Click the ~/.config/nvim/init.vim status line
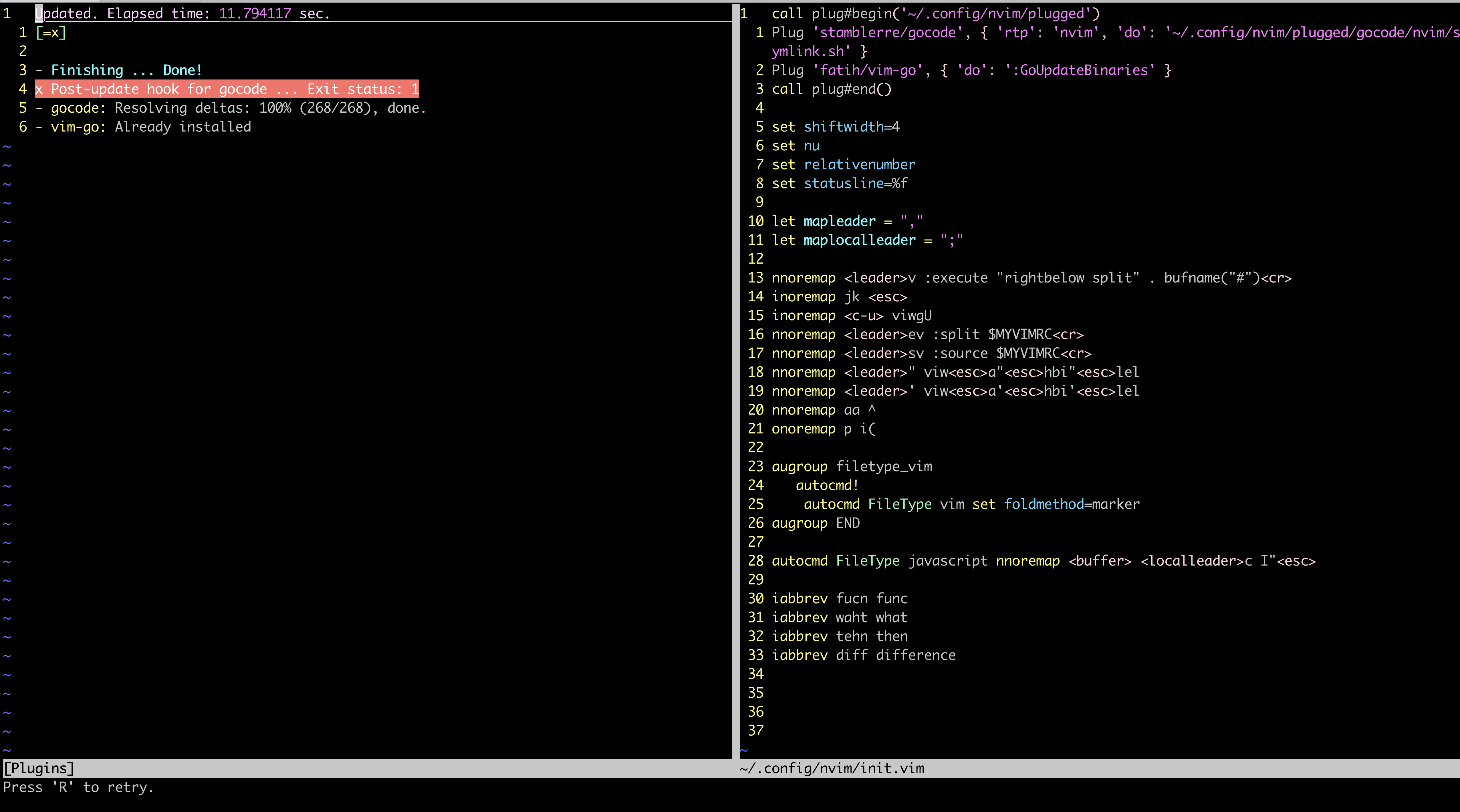 tap(832, 768)
